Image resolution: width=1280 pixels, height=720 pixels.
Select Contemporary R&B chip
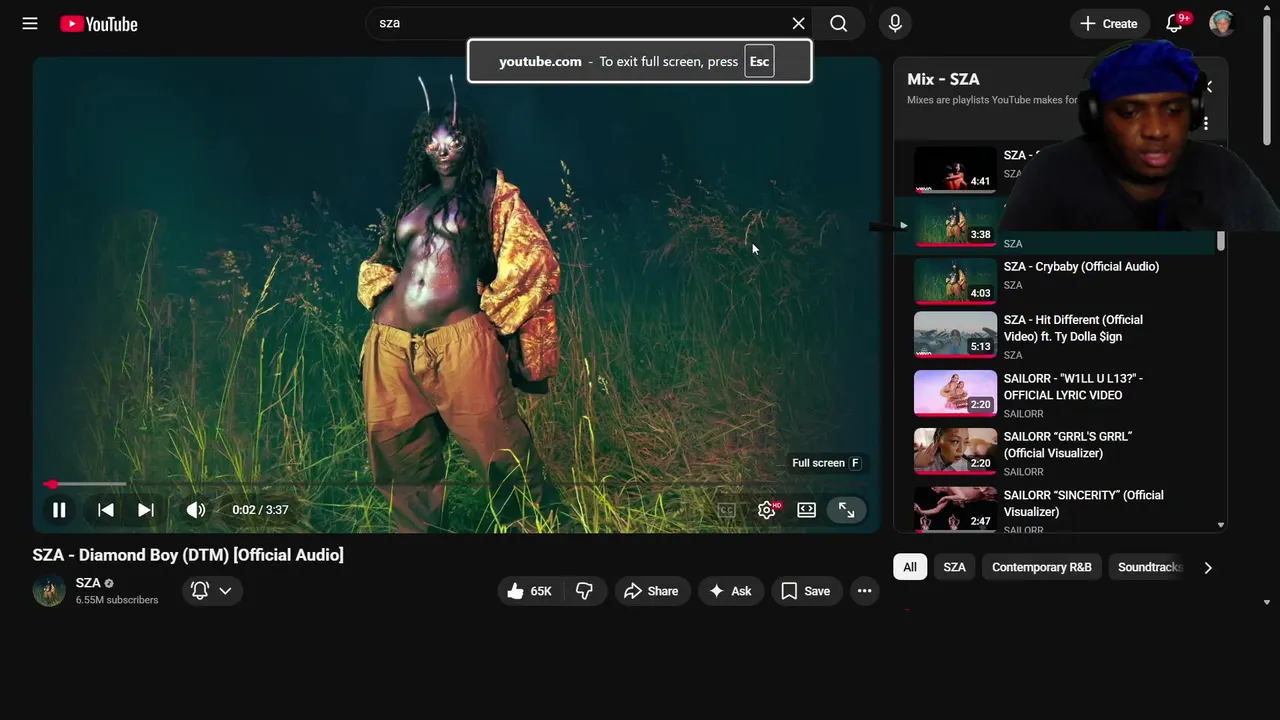pyautogui.click(x=1042, y=567)
